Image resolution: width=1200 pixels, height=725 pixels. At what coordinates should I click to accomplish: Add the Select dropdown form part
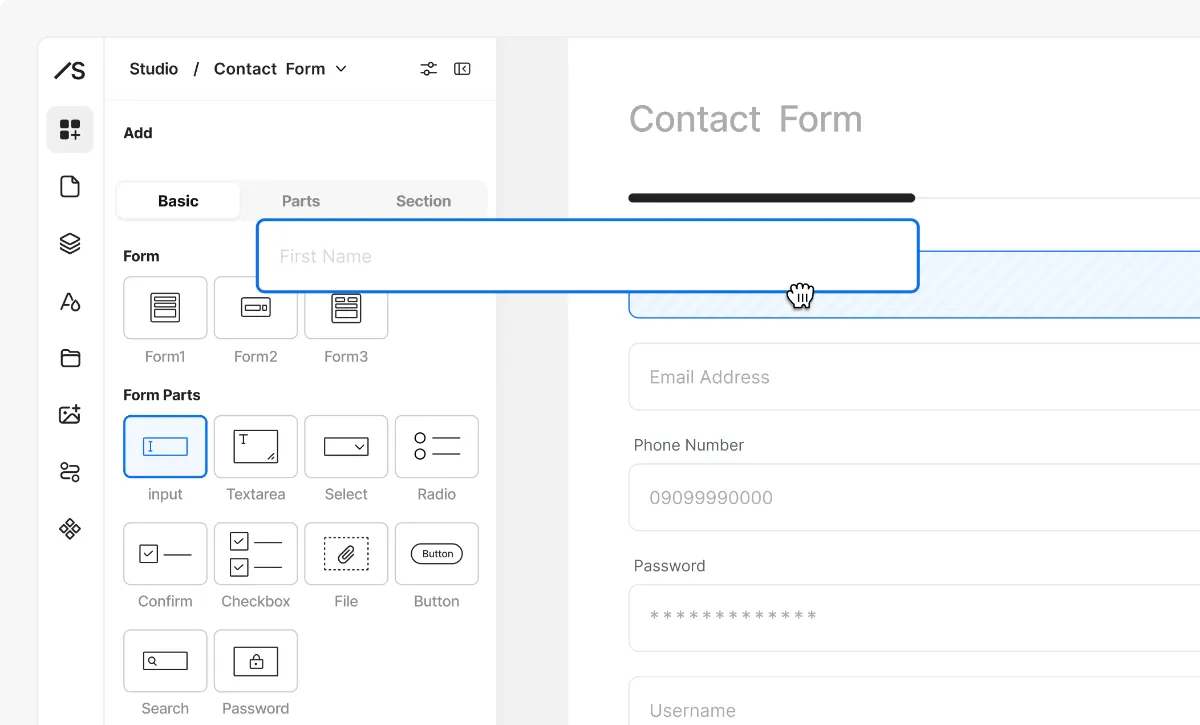346,446
